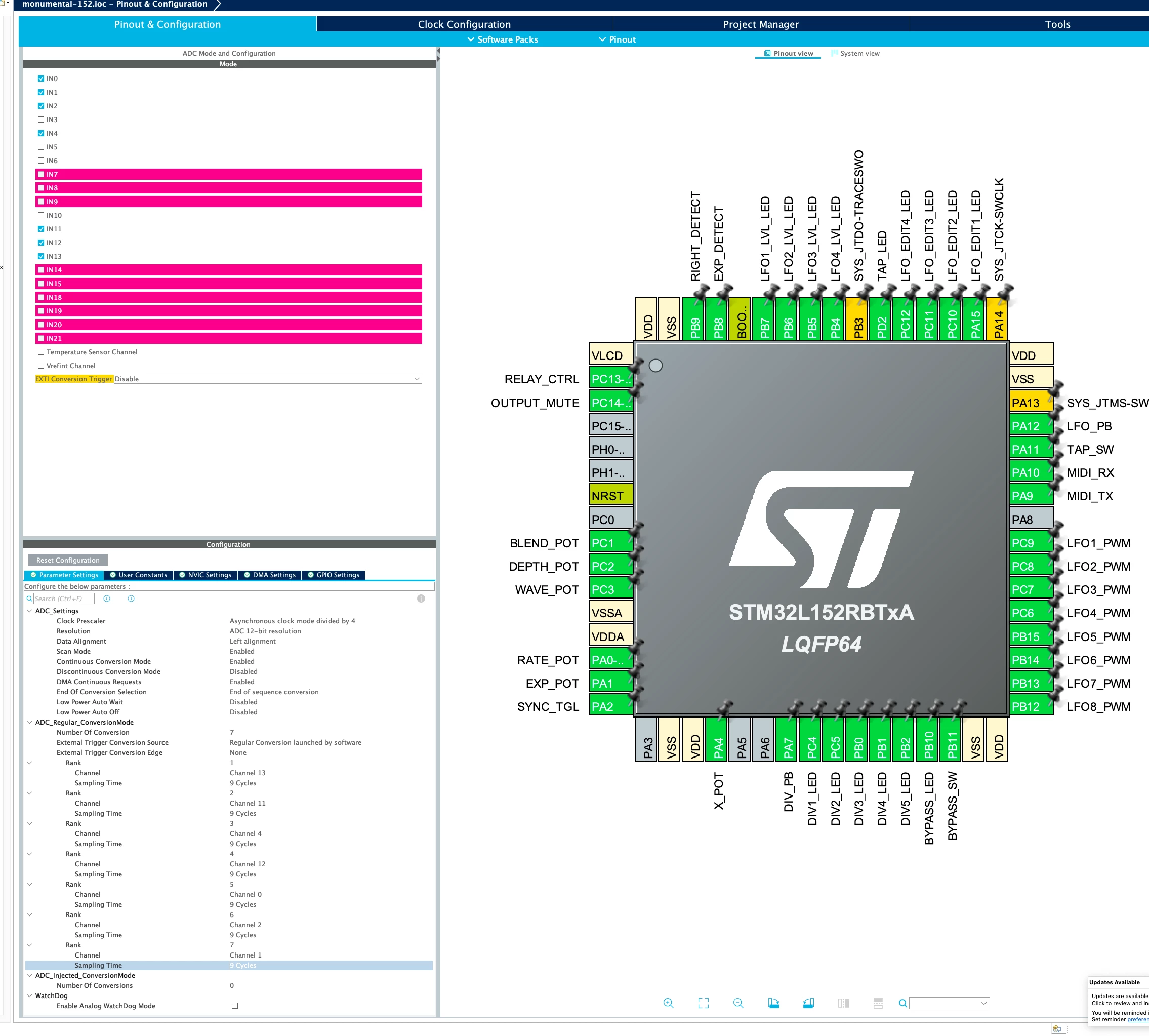Open the GPIO Settings tab
Screen dimensions: 1149x1036
click(334, 575)
